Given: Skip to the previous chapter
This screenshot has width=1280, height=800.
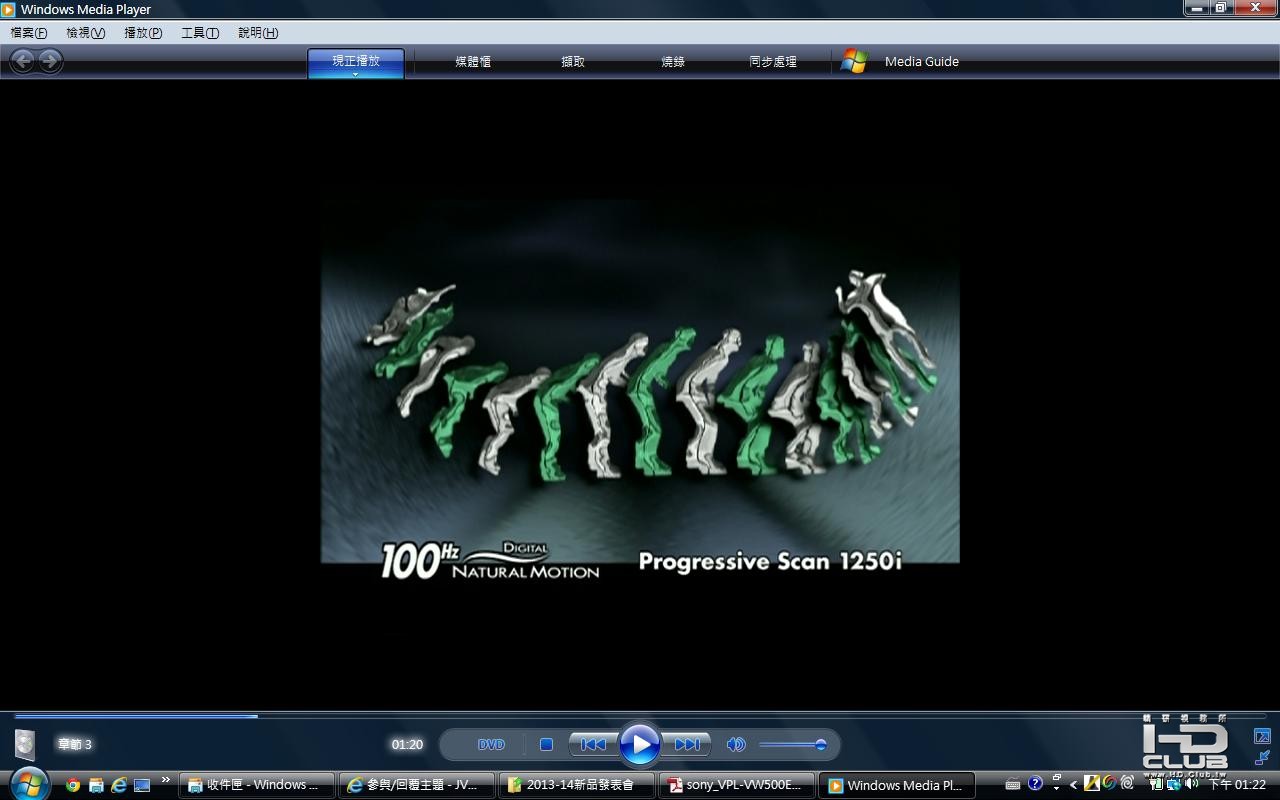Looking at the screenshot, I should [593, 744].
